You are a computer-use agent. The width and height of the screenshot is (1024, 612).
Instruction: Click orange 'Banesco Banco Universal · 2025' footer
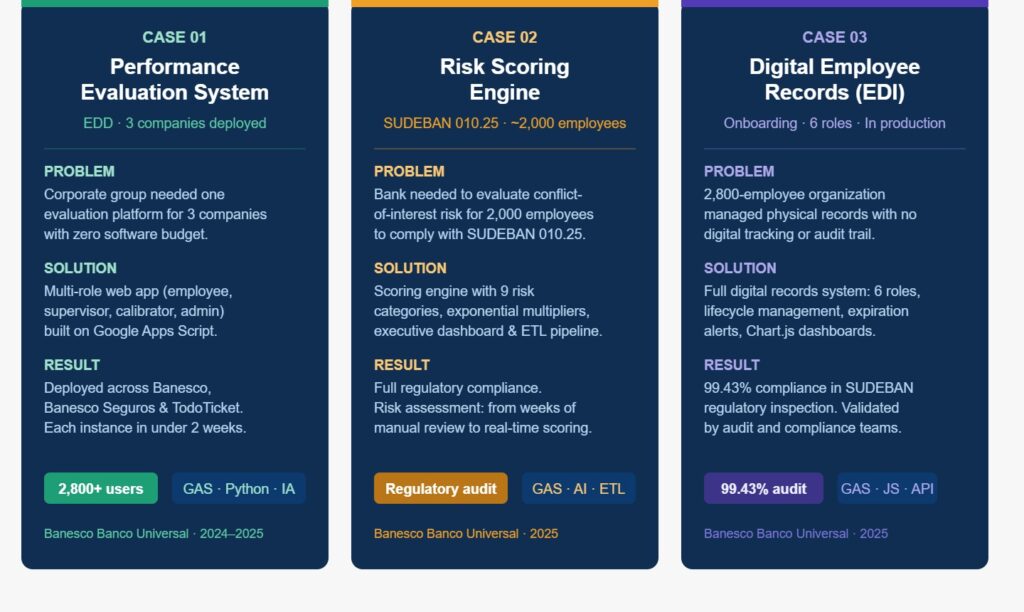coord(466,534)
